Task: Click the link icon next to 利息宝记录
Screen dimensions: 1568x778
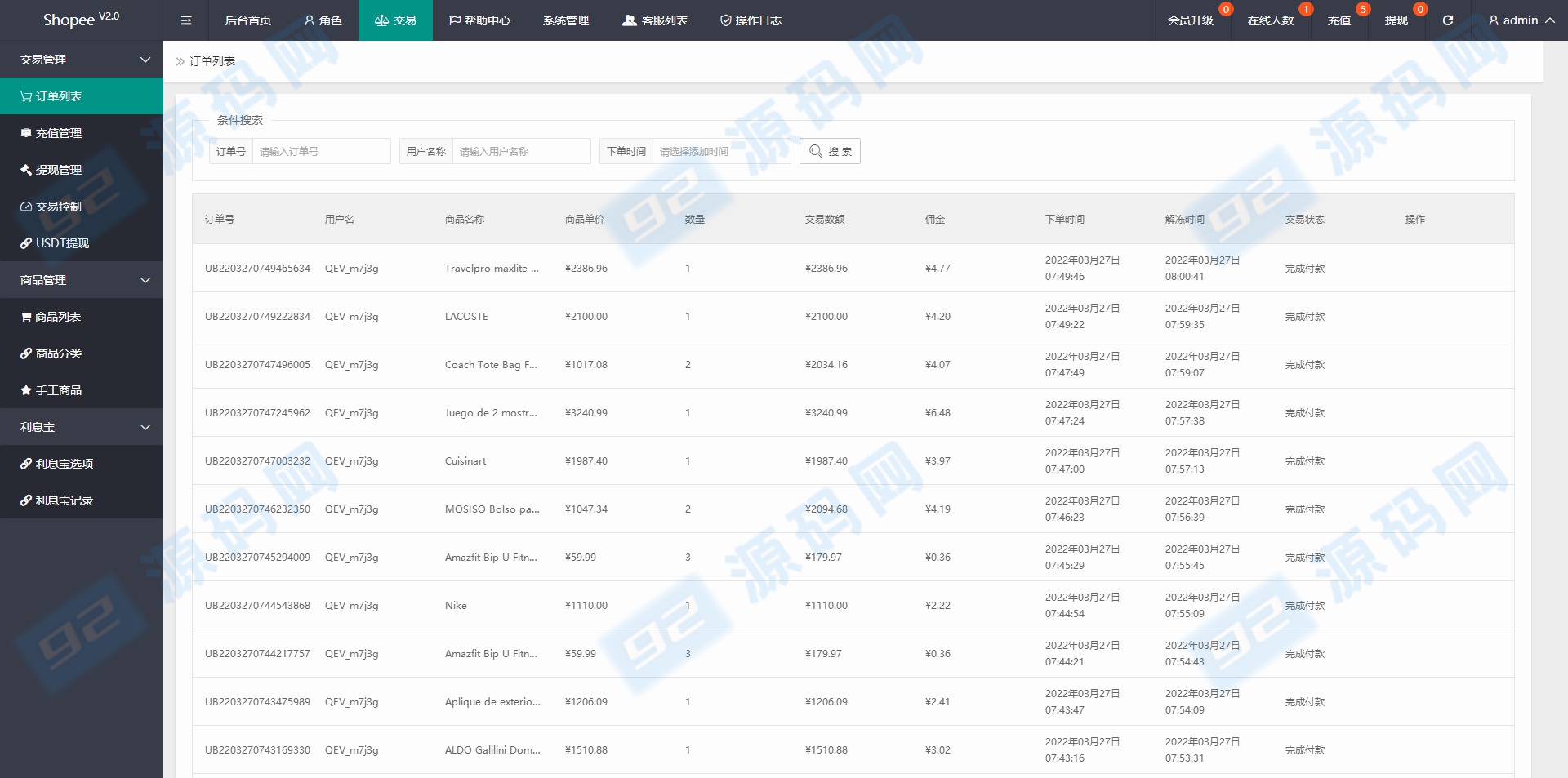Action: (26, 500)
